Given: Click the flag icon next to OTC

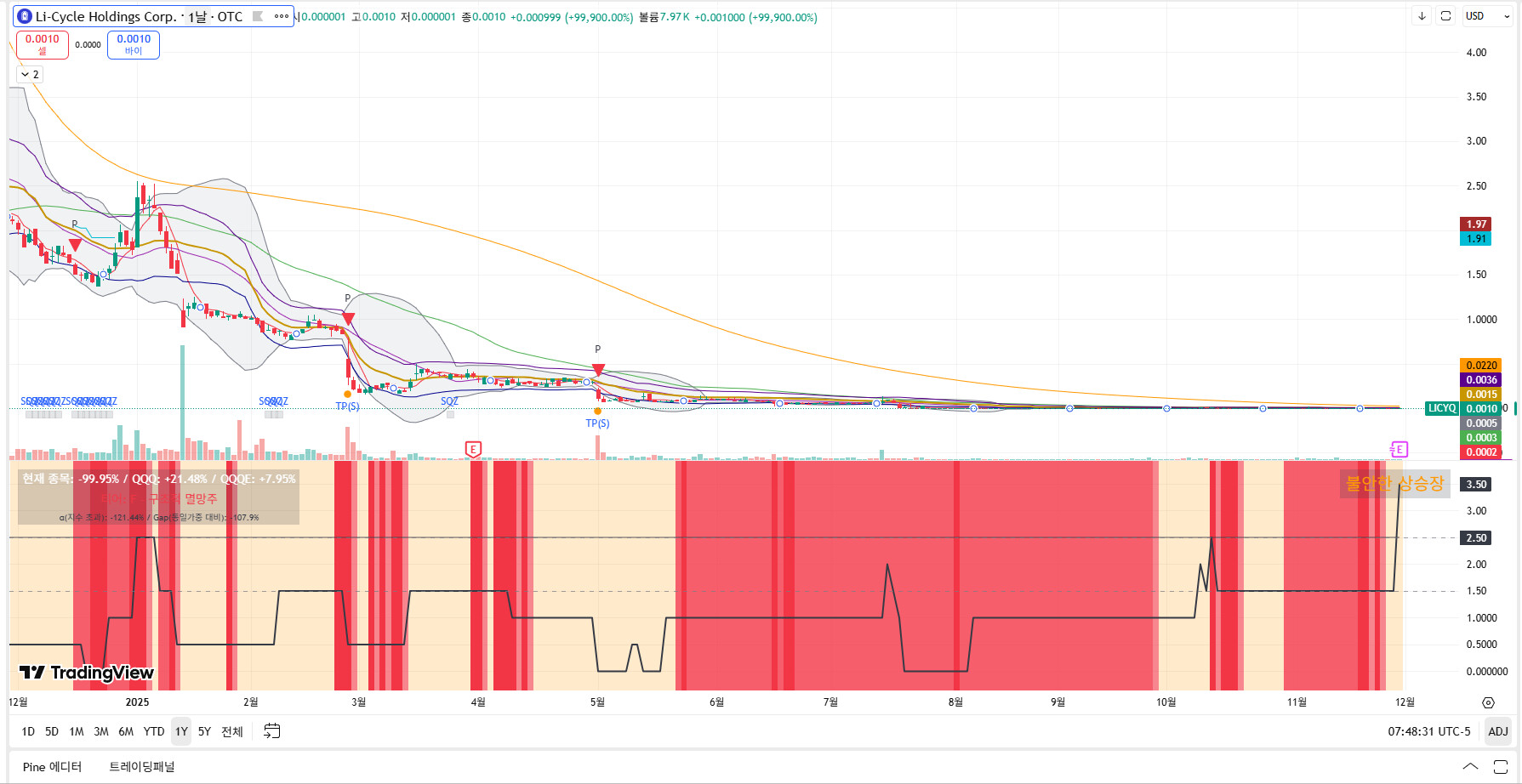Looking at the screenshot, I should [258, 16].
